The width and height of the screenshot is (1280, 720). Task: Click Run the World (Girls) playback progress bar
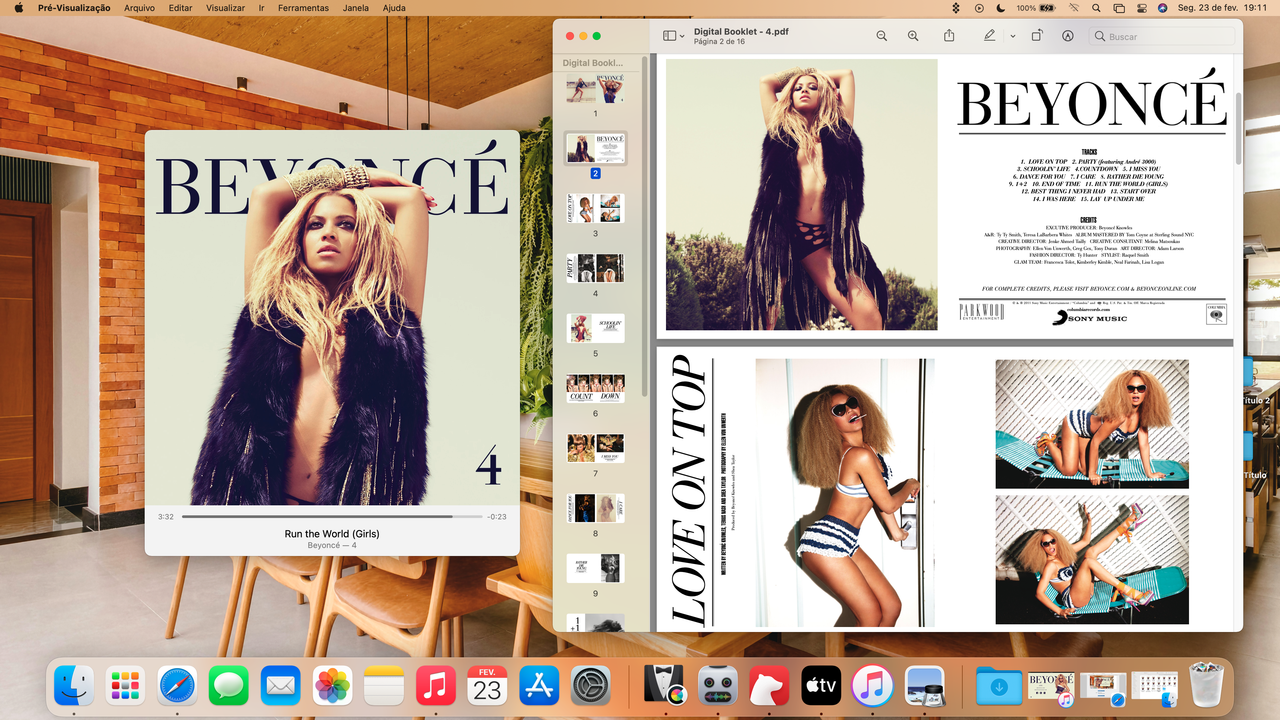pyautogui.click(x=331, y=517)
